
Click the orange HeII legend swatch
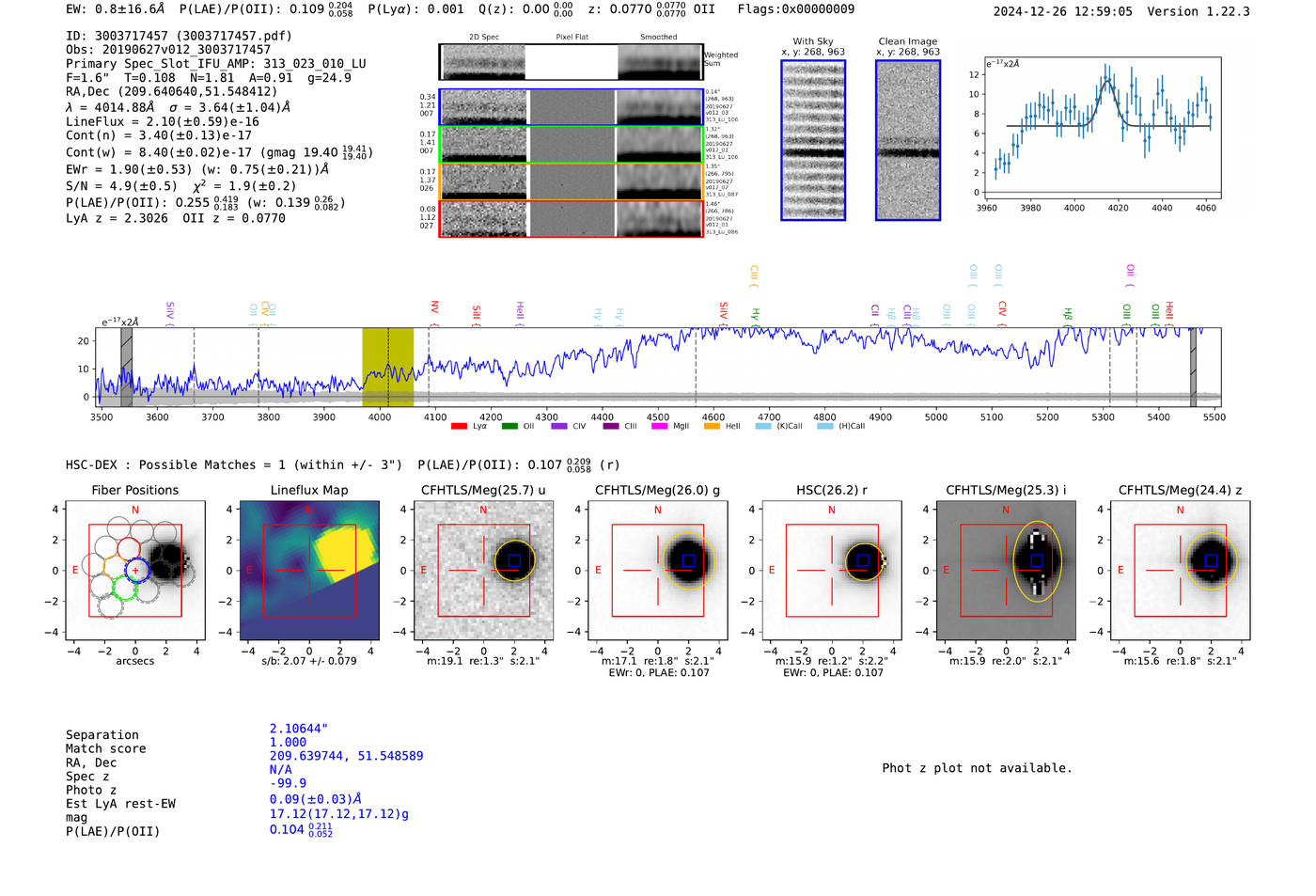(712, 426)
